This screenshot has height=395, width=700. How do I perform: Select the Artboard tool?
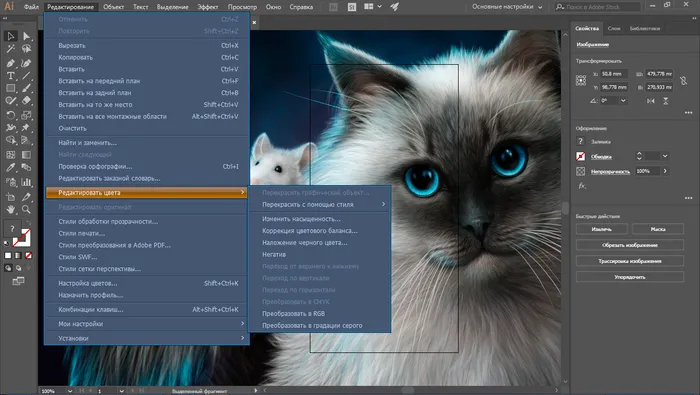11,197
